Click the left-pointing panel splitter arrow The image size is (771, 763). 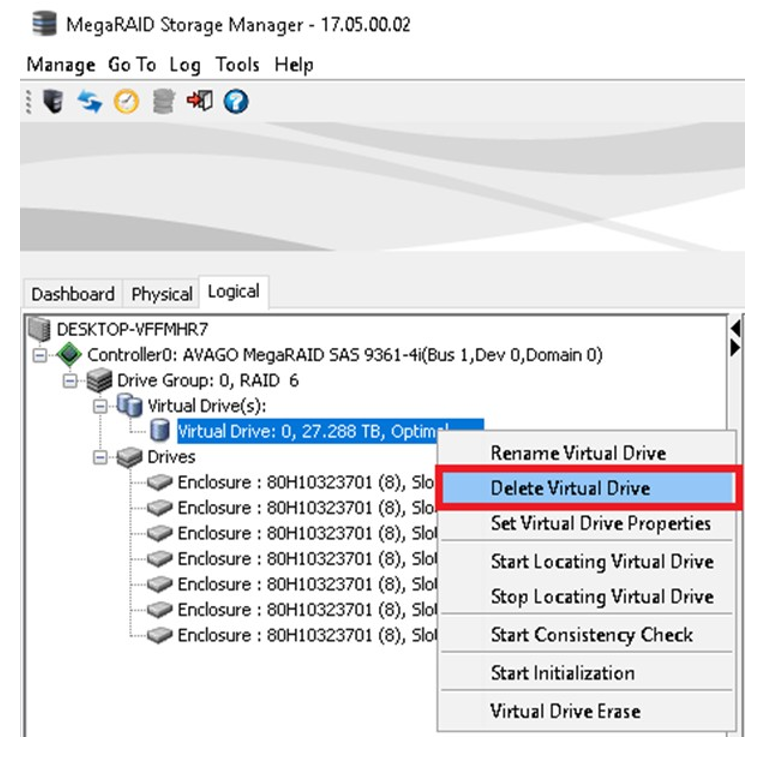(736, 328)
